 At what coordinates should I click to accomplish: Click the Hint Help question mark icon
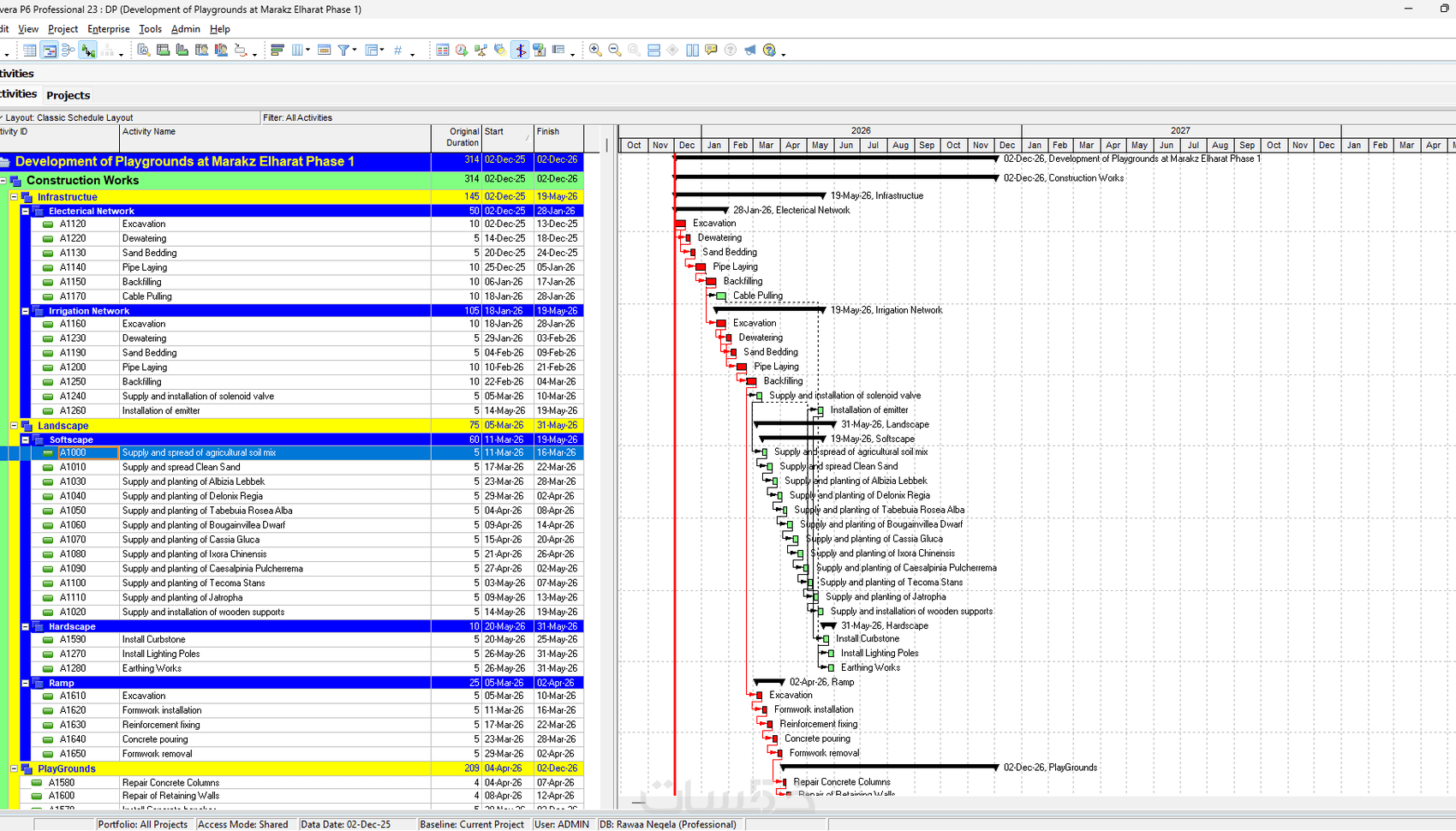[731, 51]
